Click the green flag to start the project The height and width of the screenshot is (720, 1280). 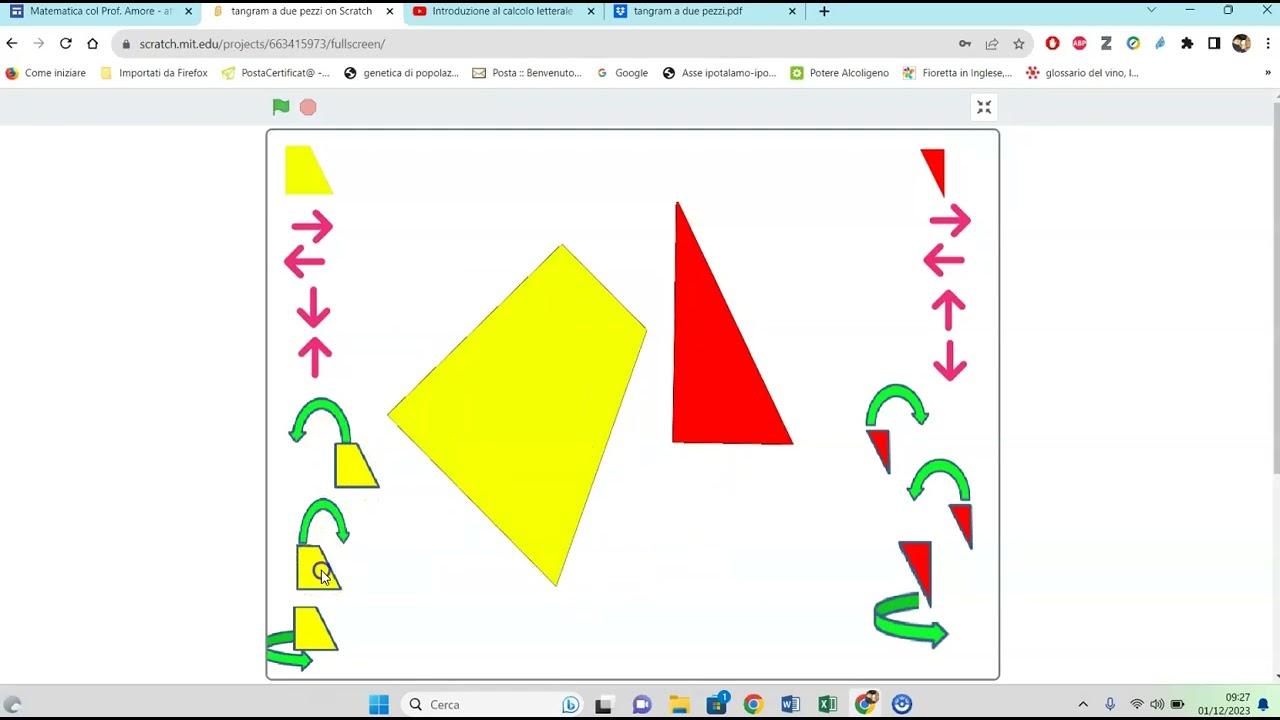pos(281,107)
